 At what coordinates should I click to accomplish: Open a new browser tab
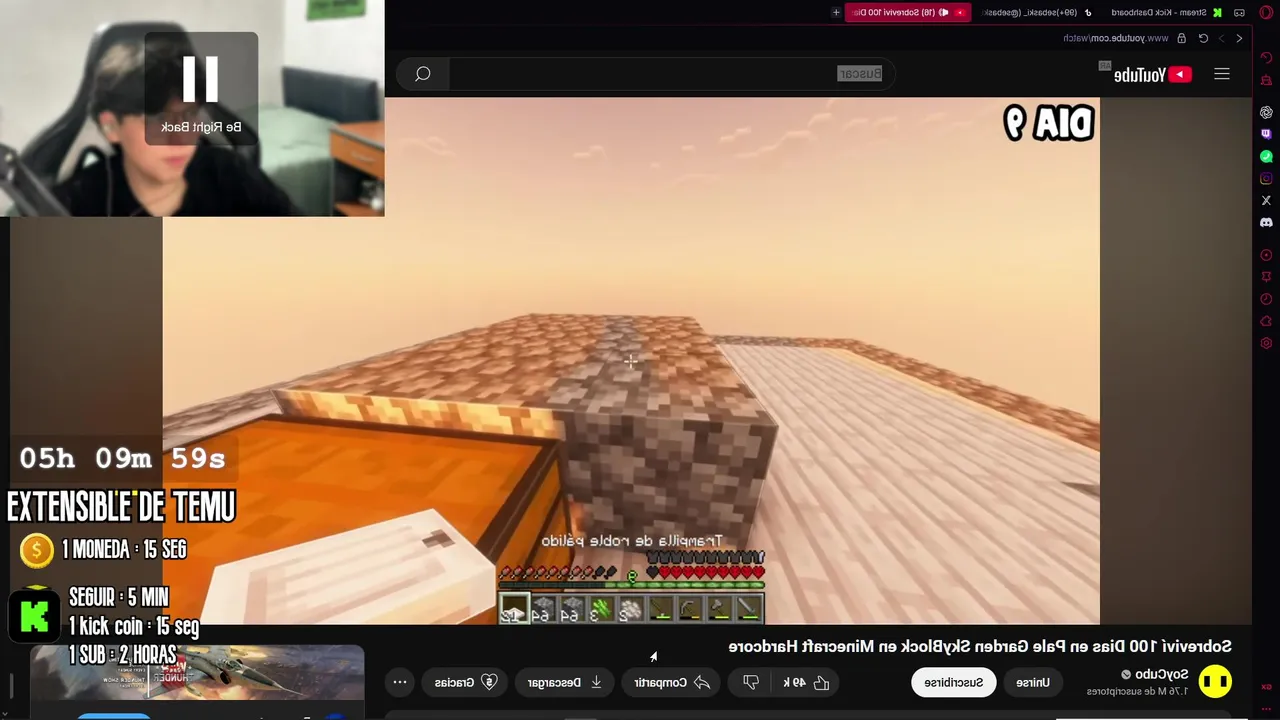pos(836,12)
